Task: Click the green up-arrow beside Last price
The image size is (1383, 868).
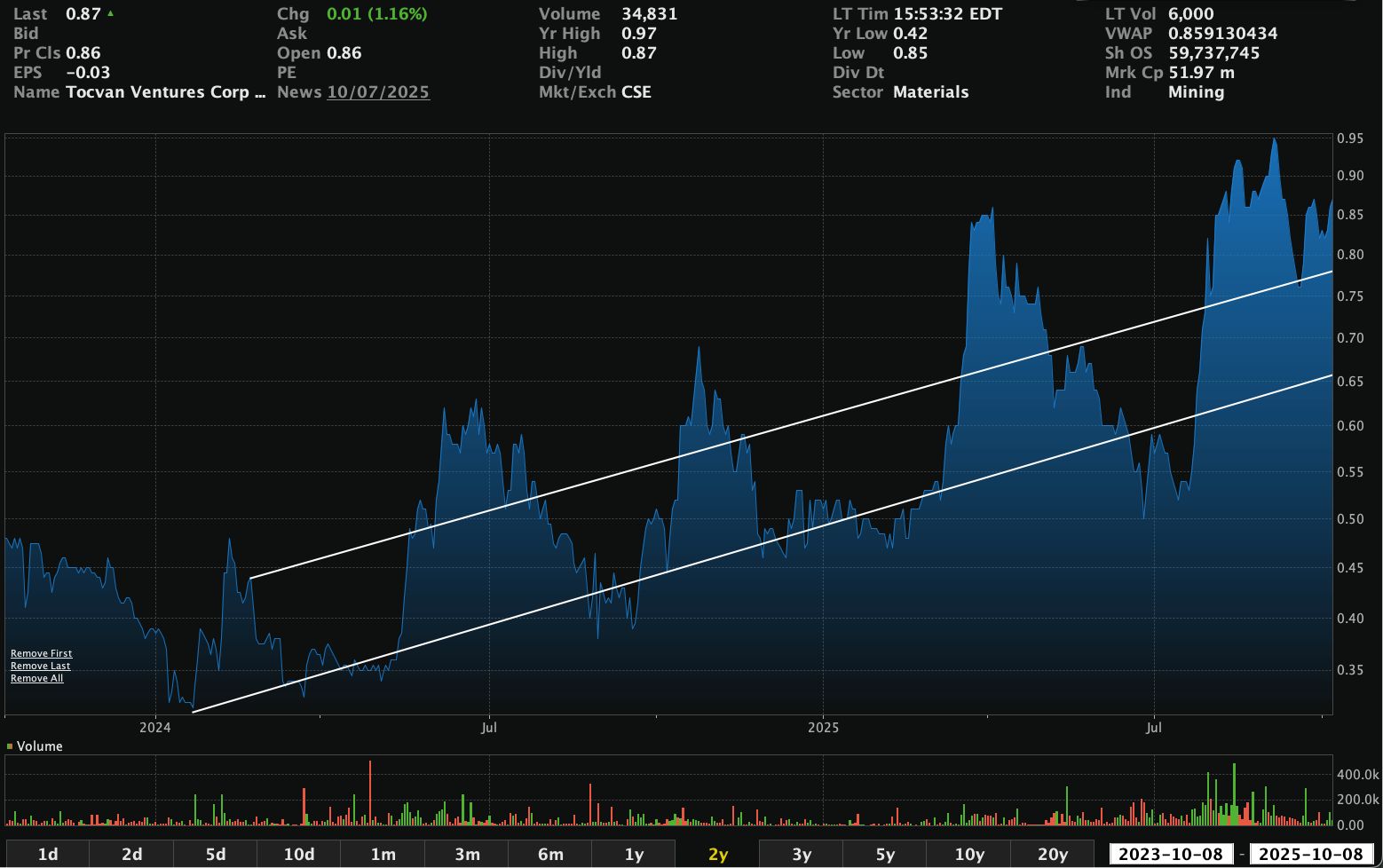Action: 110,13
